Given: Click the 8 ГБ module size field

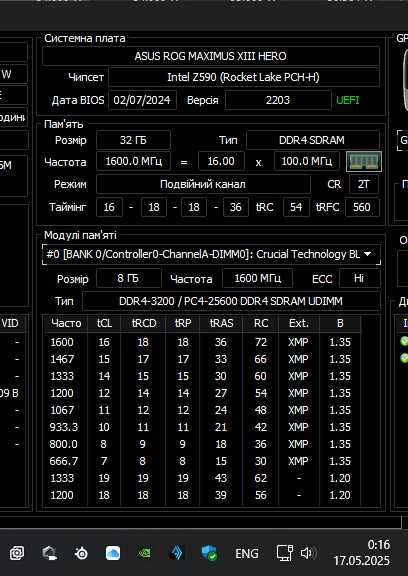Looking at the screenshot, I should (129, 278).
